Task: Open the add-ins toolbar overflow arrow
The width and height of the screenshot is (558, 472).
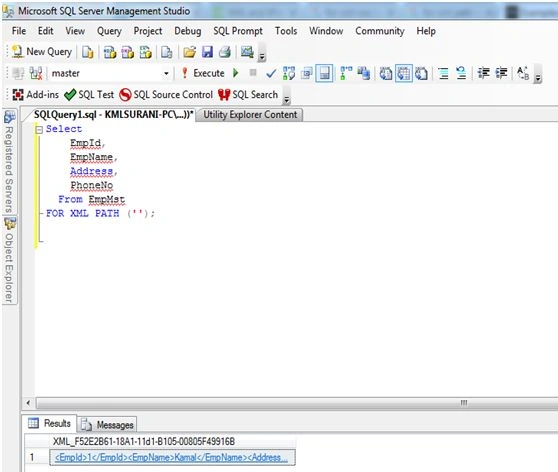Action: pyautogui.click(x=286, y=98)
